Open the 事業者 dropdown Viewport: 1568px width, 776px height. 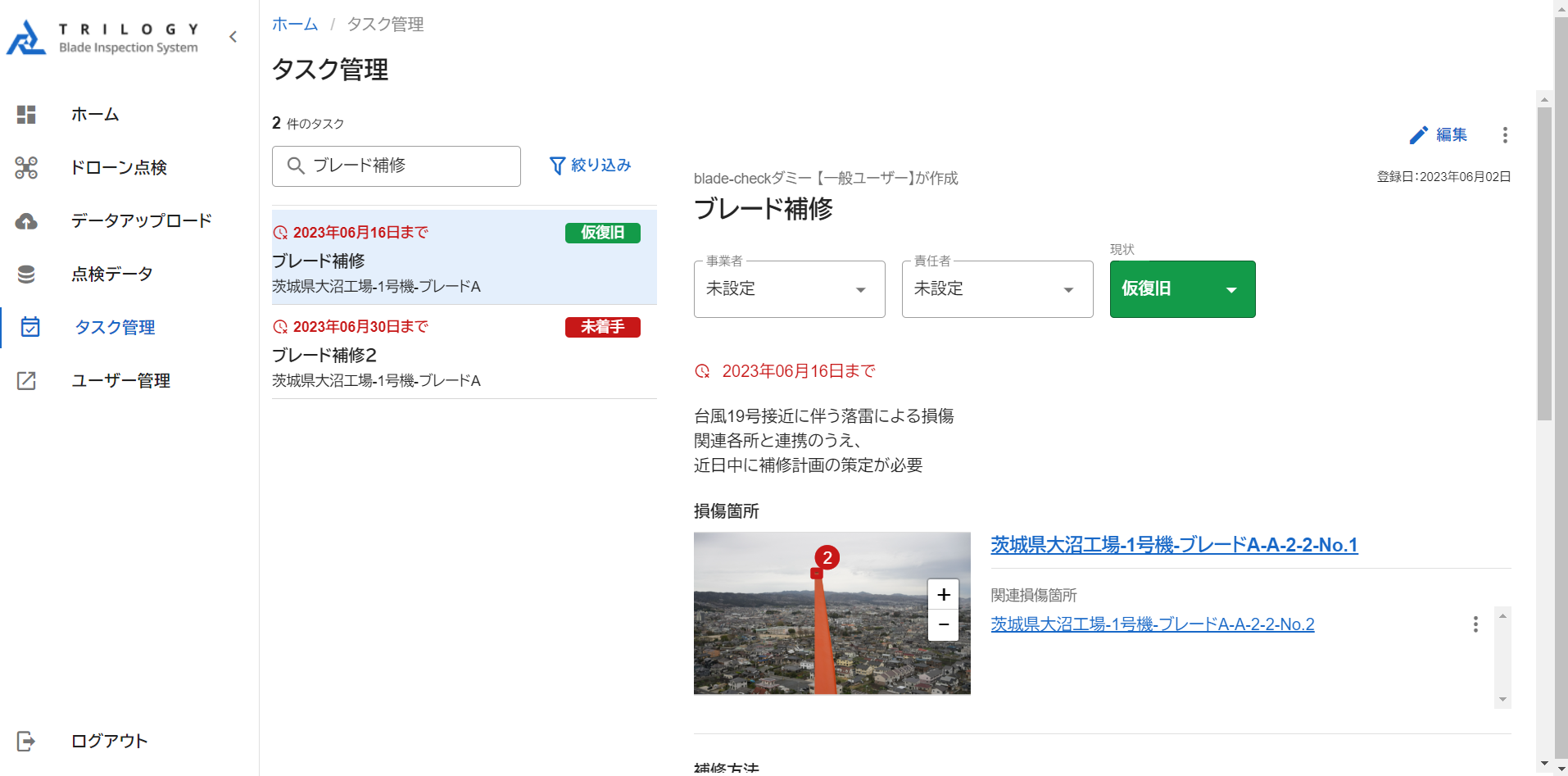pos(789,289)
